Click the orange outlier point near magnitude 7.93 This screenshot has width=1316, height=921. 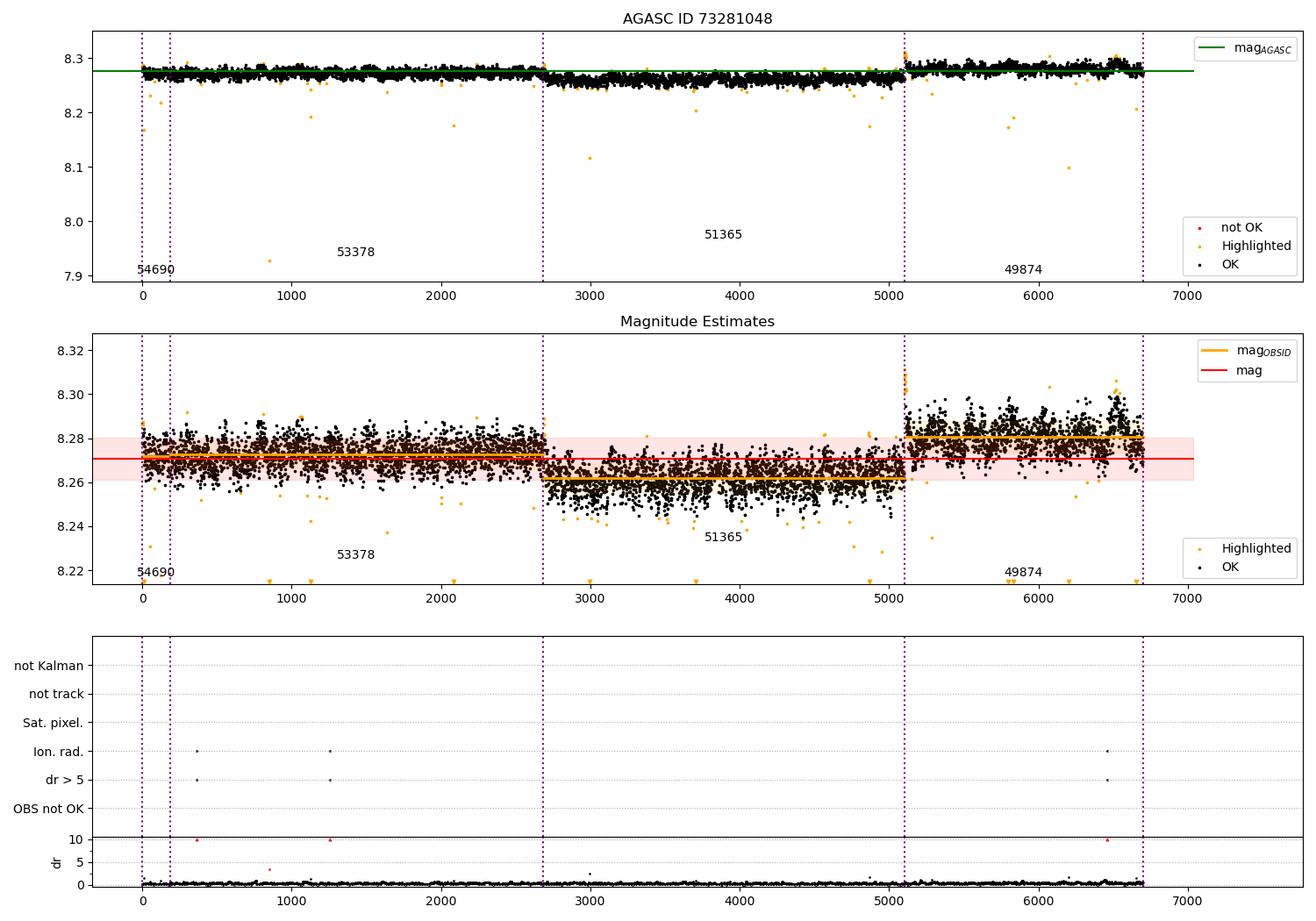pos(269,261)
